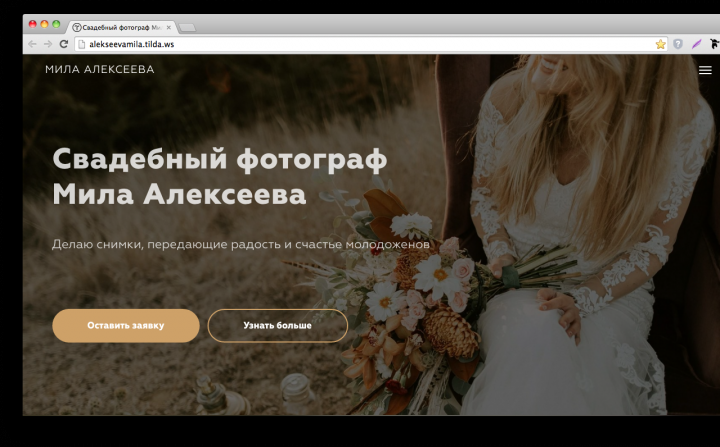
Task: Click the purple feather extension icon
Action: click(697, 44)
